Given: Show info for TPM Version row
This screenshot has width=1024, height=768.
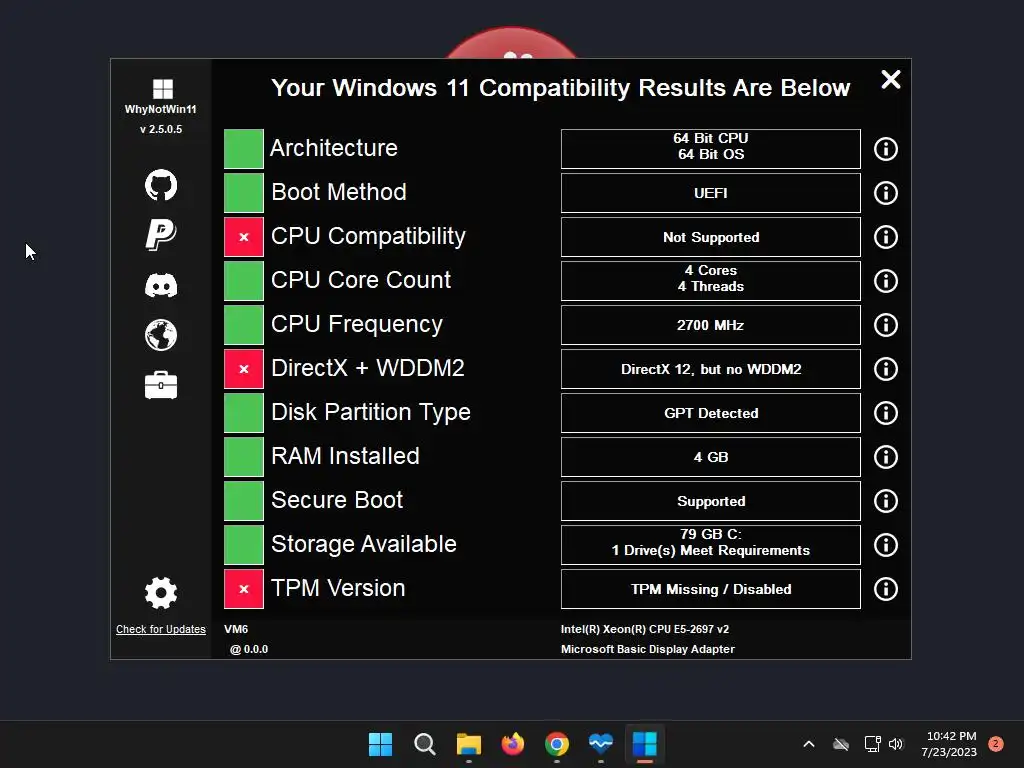Looking at the screenshot, I should (886, 589).
